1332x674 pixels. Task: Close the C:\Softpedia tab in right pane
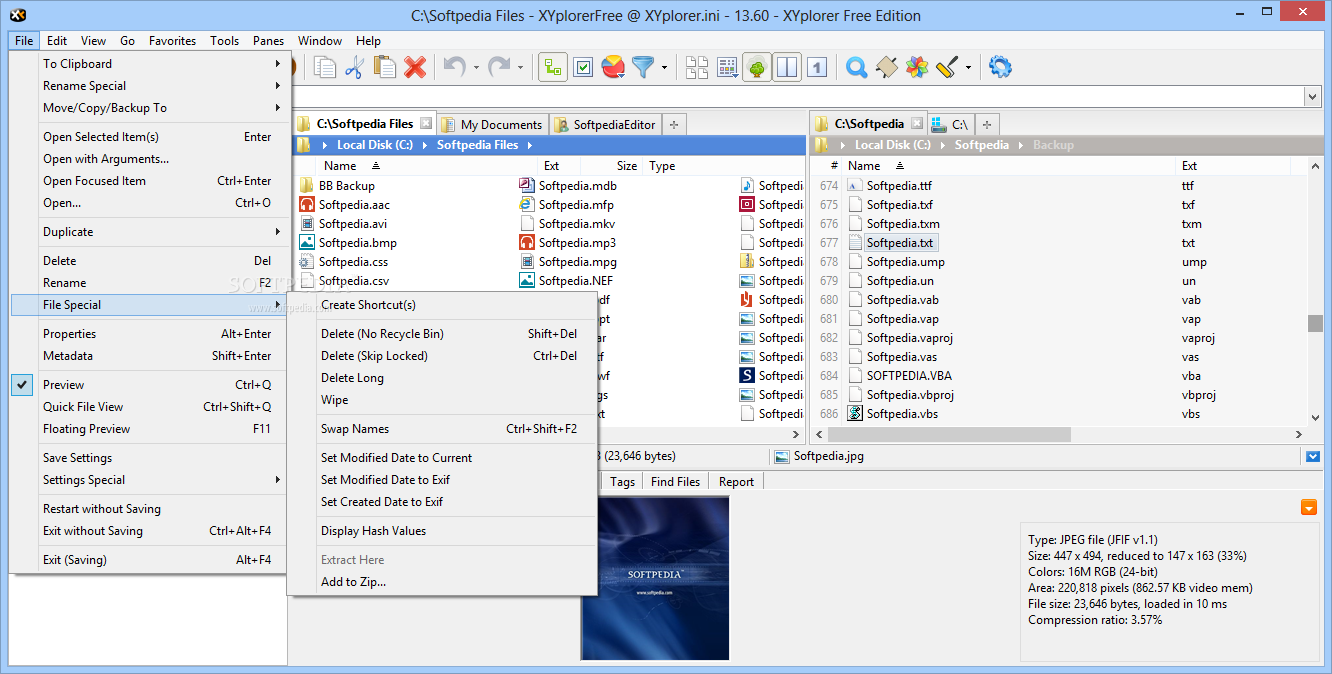(x=916, y=124)
